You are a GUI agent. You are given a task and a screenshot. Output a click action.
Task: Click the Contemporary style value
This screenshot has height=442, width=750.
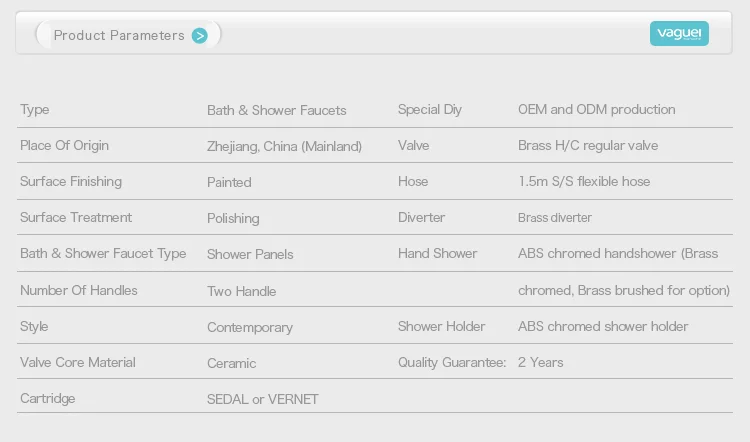pyautogui.click(x=250, y=327)
